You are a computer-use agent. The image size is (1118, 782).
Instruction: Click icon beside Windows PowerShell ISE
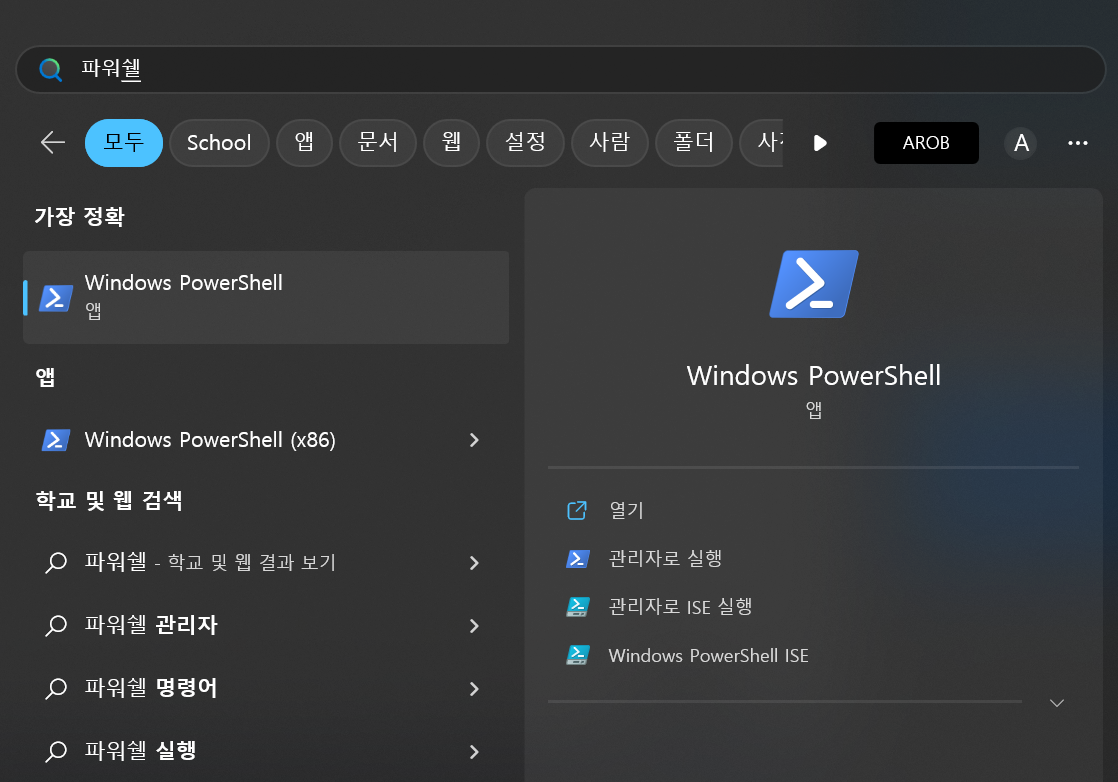coord(578,655)
